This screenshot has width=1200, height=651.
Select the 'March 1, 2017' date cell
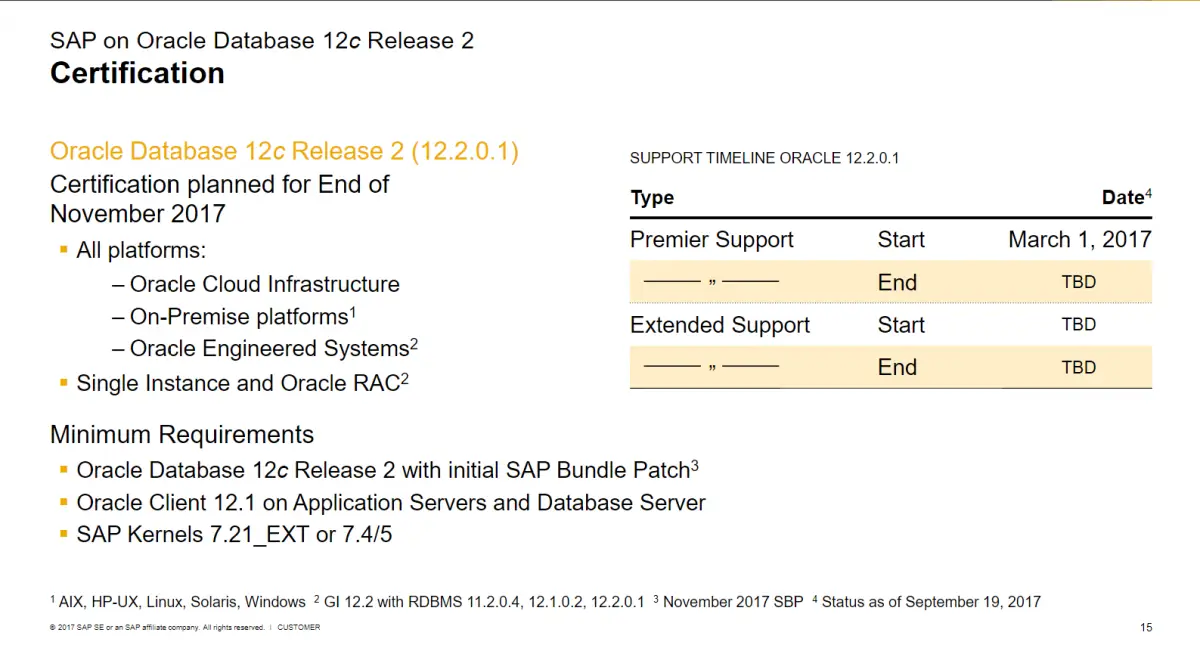[1080, 240]
